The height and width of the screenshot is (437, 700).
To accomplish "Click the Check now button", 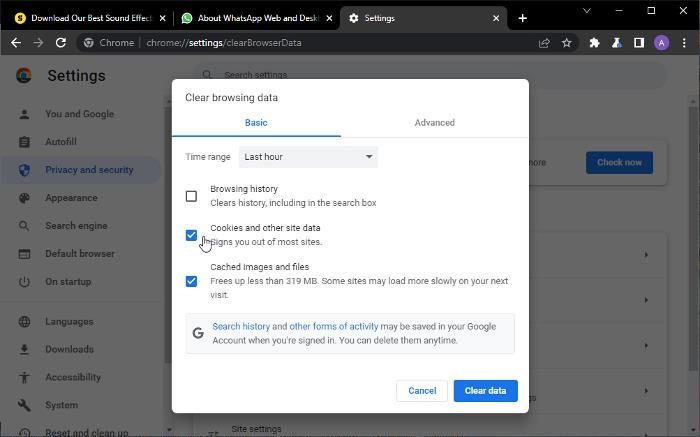I will pyautogui.click(x=619, y=162).
